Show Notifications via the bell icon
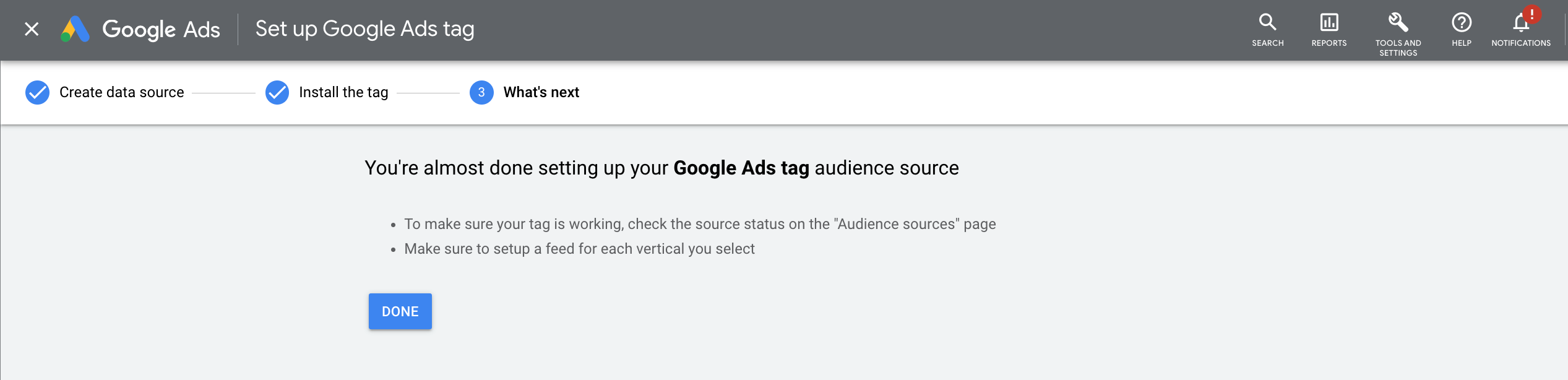 tap(1519, 24)
